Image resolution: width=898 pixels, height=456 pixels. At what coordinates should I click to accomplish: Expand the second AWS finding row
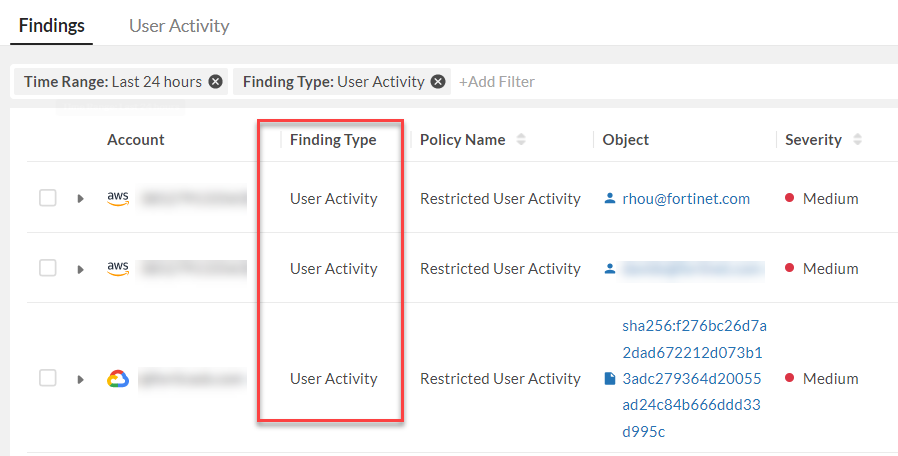click(80, 269)
